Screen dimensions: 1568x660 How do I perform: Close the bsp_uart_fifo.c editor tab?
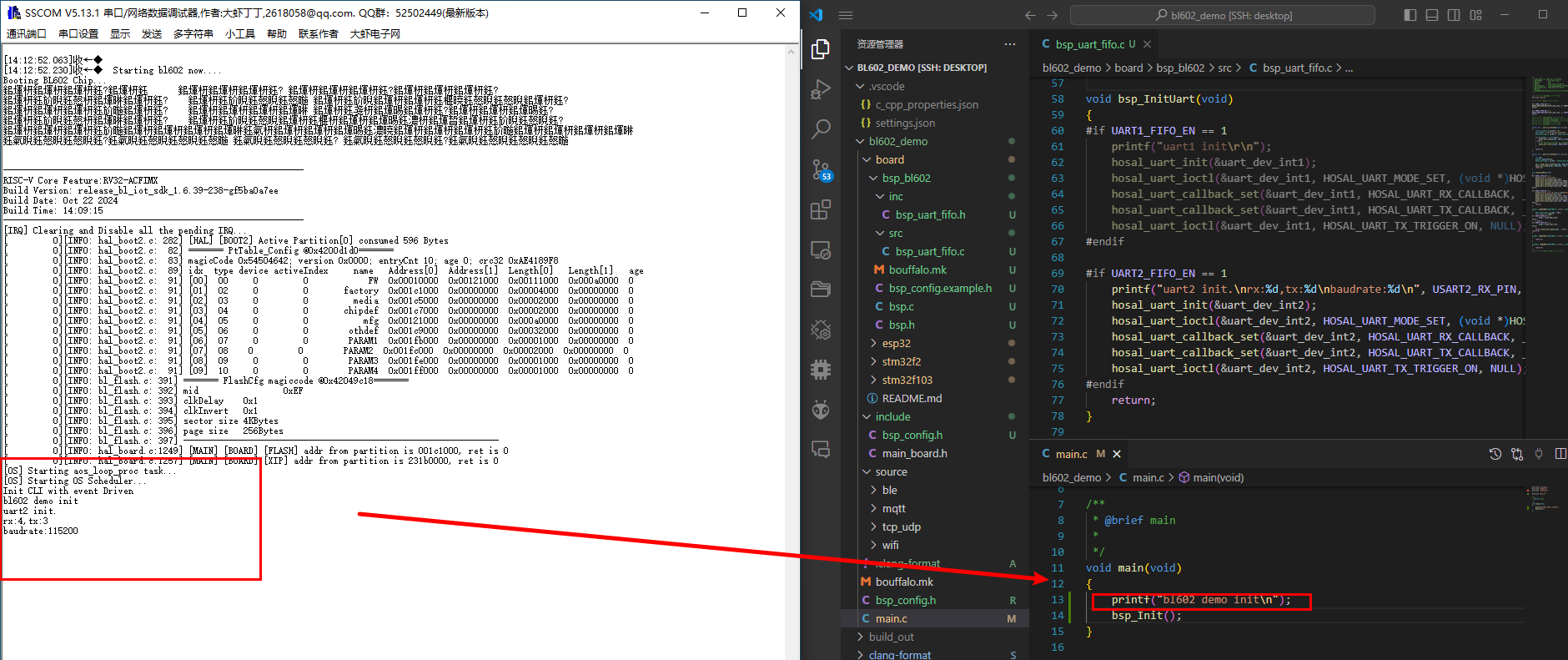(1147, 44)
